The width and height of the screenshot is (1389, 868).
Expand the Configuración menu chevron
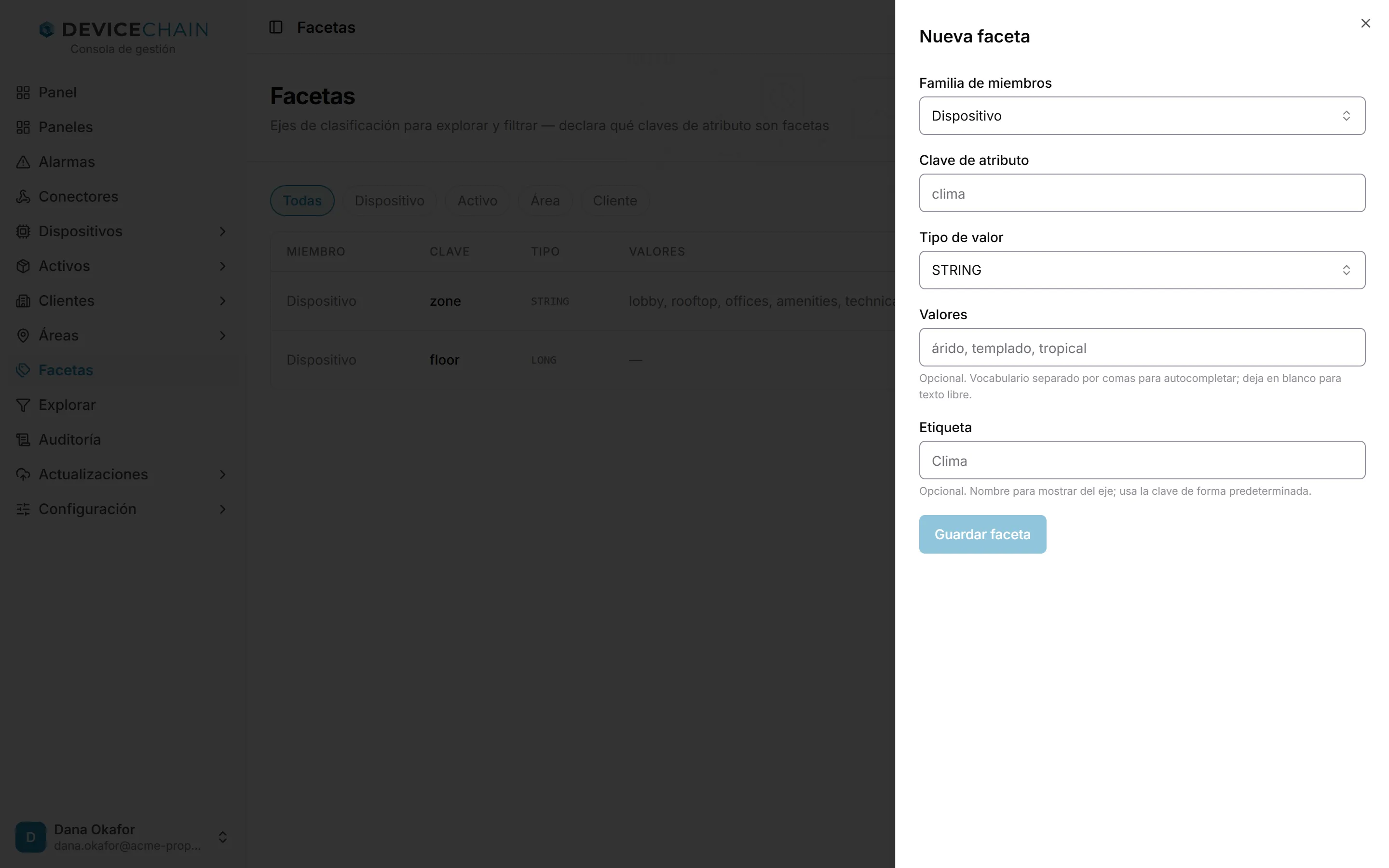click(223, 509)
